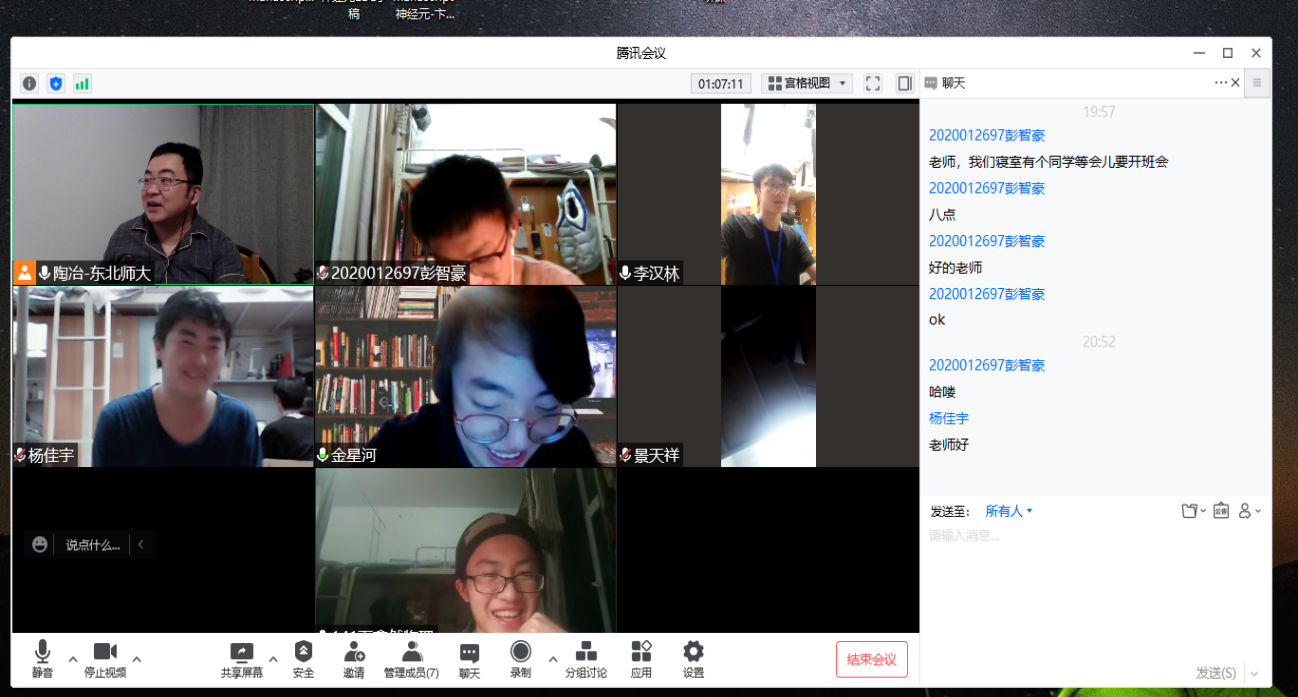Click chat message ok
The height and width of the screenshot is (697, 1298).
tap(937, 320)
